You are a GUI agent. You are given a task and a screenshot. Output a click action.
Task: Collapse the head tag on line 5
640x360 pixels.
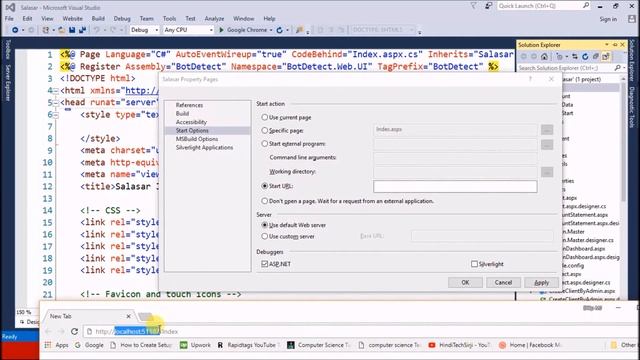(56, 102)
